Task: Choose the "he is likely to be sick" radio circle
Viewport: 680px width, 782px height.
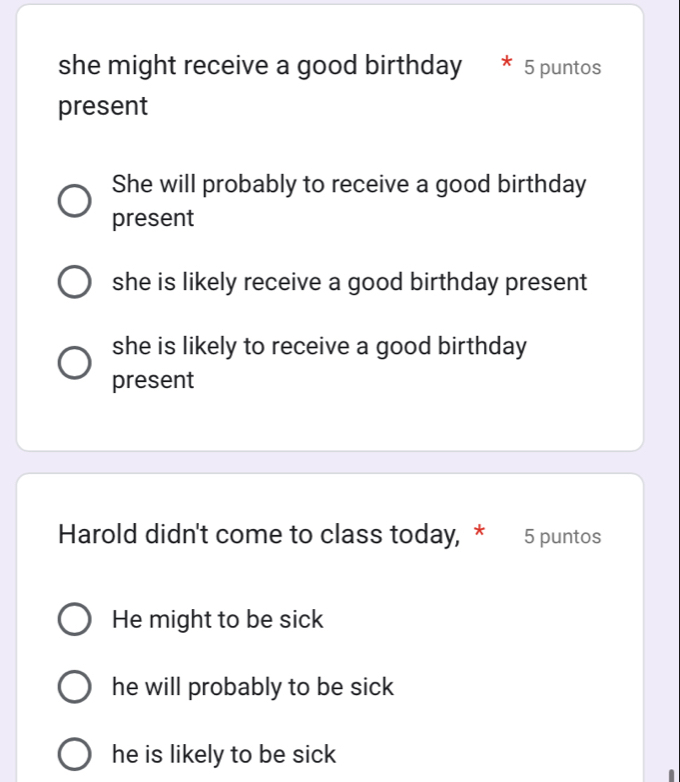Action: pos(75,755)
